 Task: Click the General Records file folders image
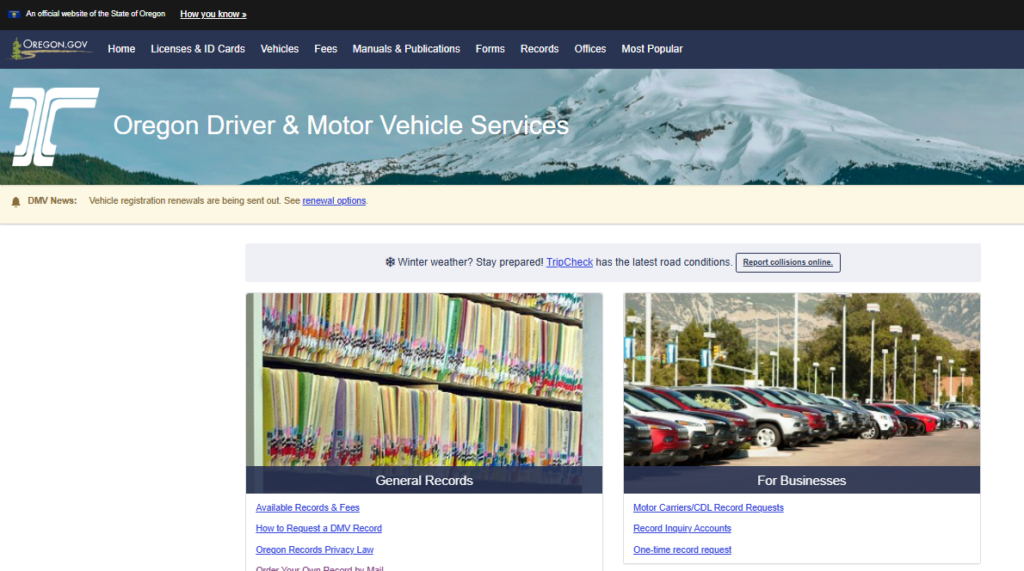(x=424, y=380)
